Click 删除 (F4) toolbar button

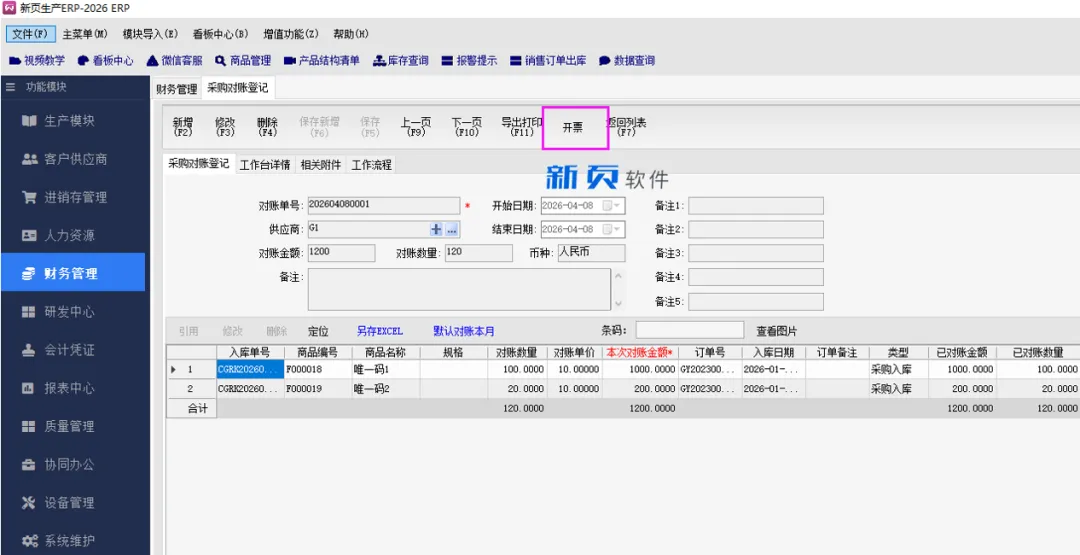[267, 127]
